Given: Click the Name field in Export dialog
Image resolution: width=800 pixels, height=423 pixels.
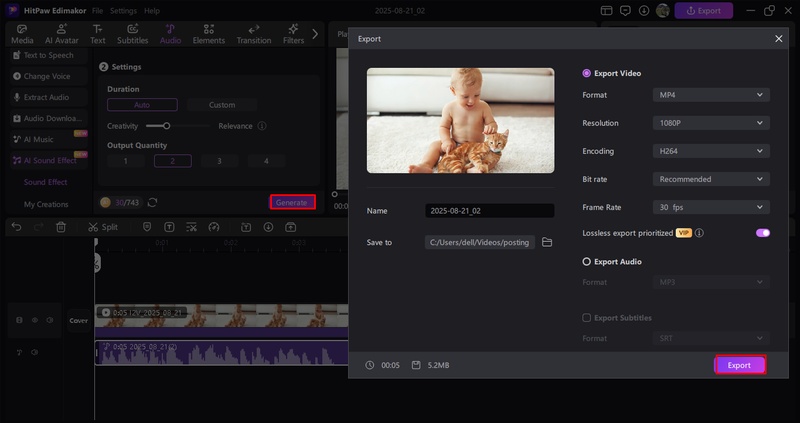Looking at the screenshot, I should pyautogui.click(x=490, y=211).
